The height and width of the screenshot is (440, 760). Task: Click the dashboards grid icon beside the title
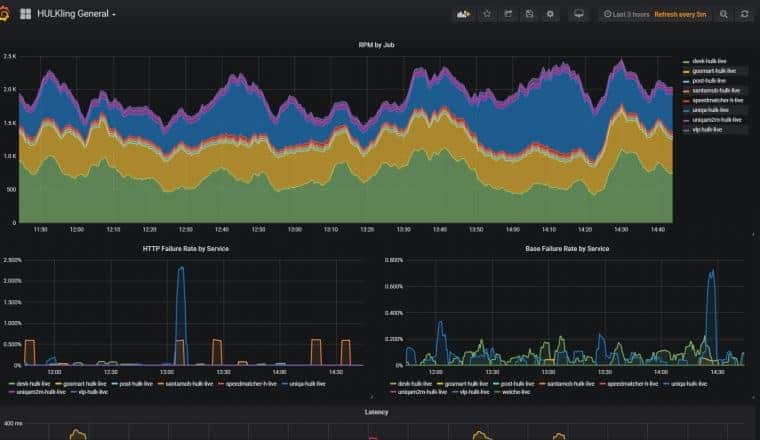[26, 14]
